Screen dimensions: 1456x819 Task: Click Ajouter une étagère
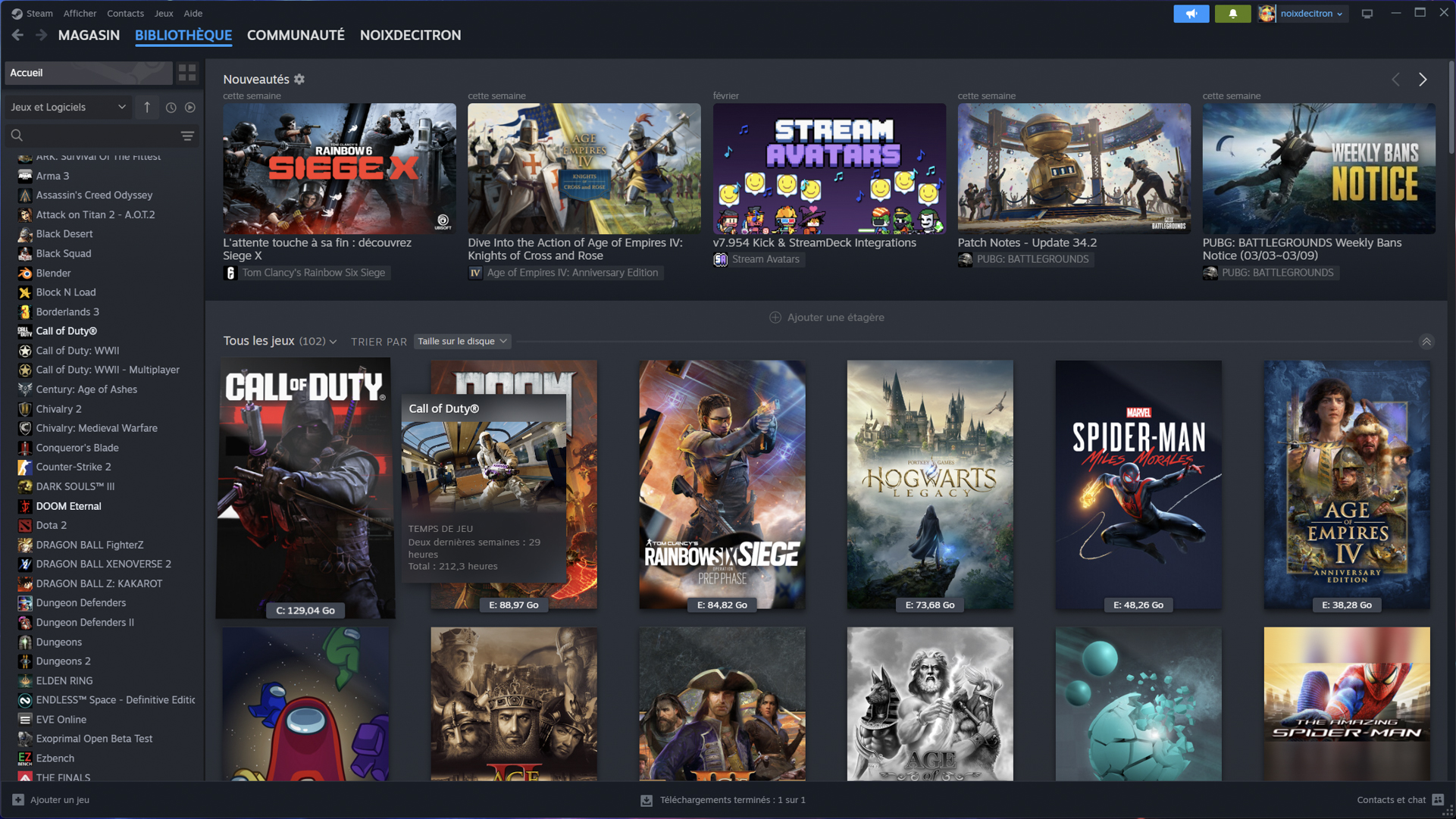click(826, 317)
